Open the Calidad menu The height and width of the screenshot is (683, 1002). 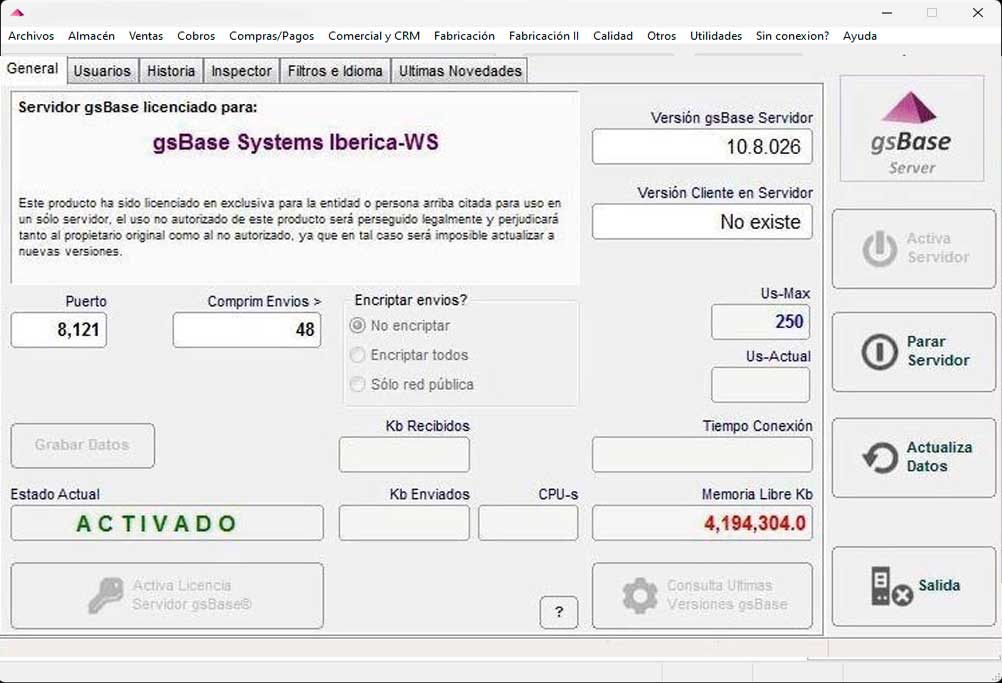[613, 36]
